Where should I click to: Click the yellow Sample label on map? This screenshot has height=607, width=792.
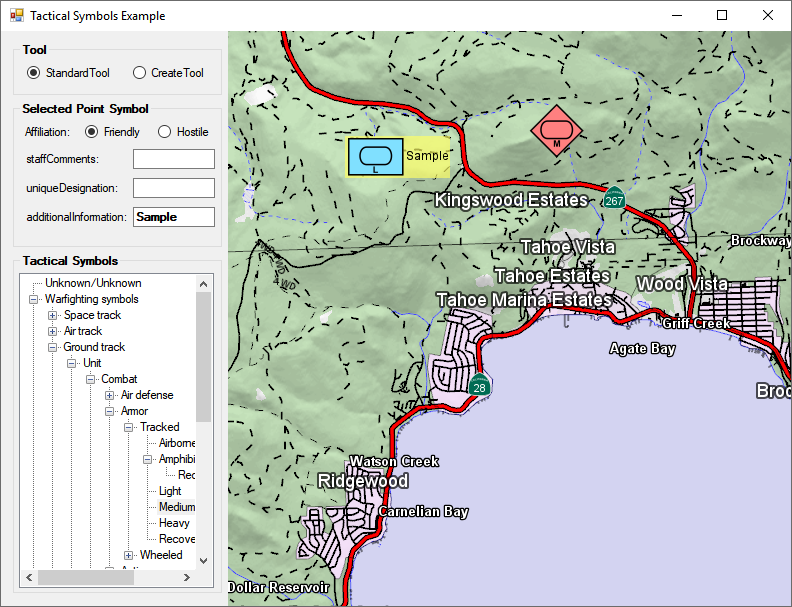pos(427,157)
